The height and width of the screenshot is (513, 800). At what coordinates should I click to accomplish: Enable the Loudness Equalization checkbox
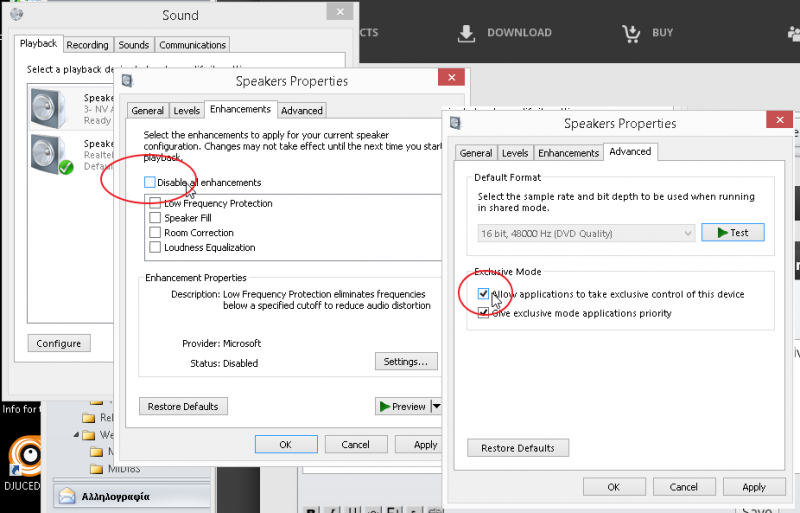(155, 247)
